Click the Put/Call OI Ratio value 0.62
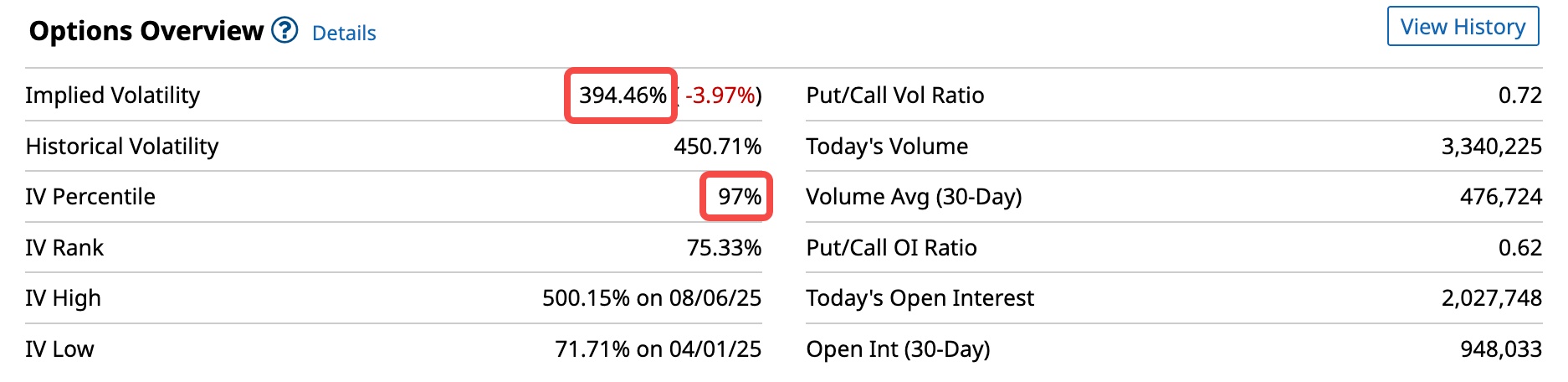Image resolution: width=1568 pixels, height=382 pixels. (x=1520, y=248)
